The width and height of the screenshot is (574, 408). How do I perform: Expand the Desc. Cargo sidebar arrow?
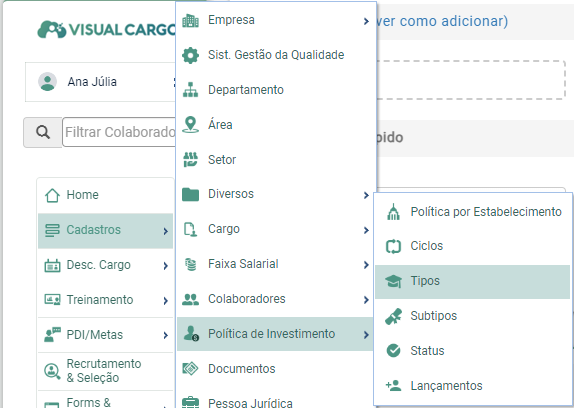click(165, 266)
